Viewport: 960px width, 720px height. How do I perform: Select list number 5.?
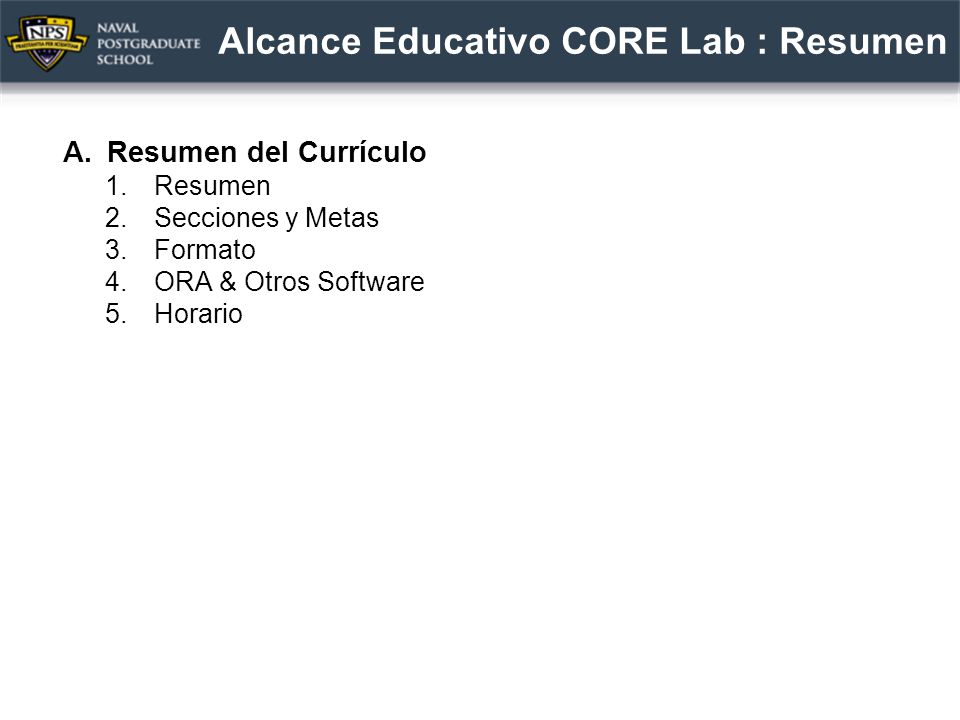tap(116, 313)
